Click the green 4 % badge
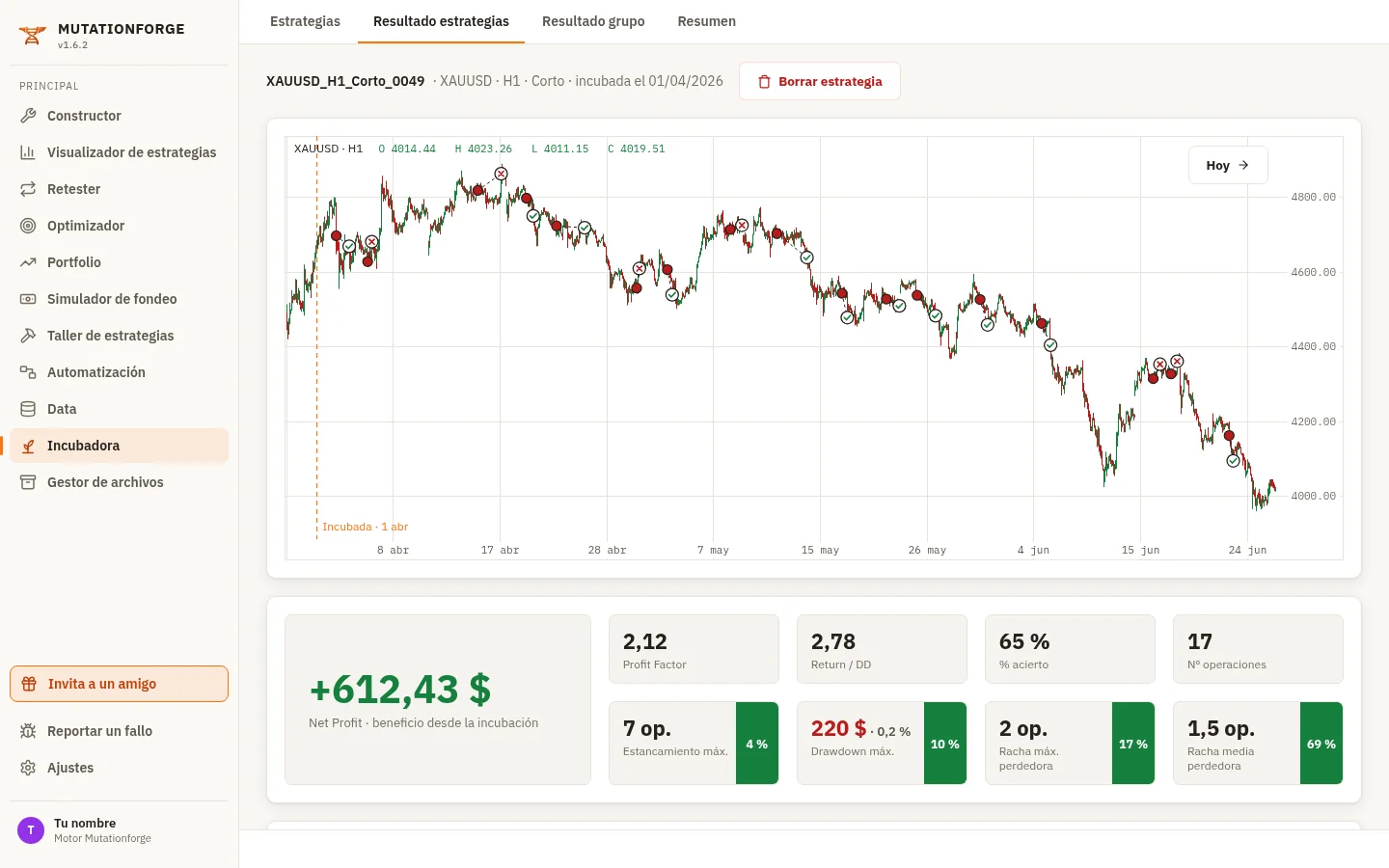The image size is (1389, 868). coord(757,744)
